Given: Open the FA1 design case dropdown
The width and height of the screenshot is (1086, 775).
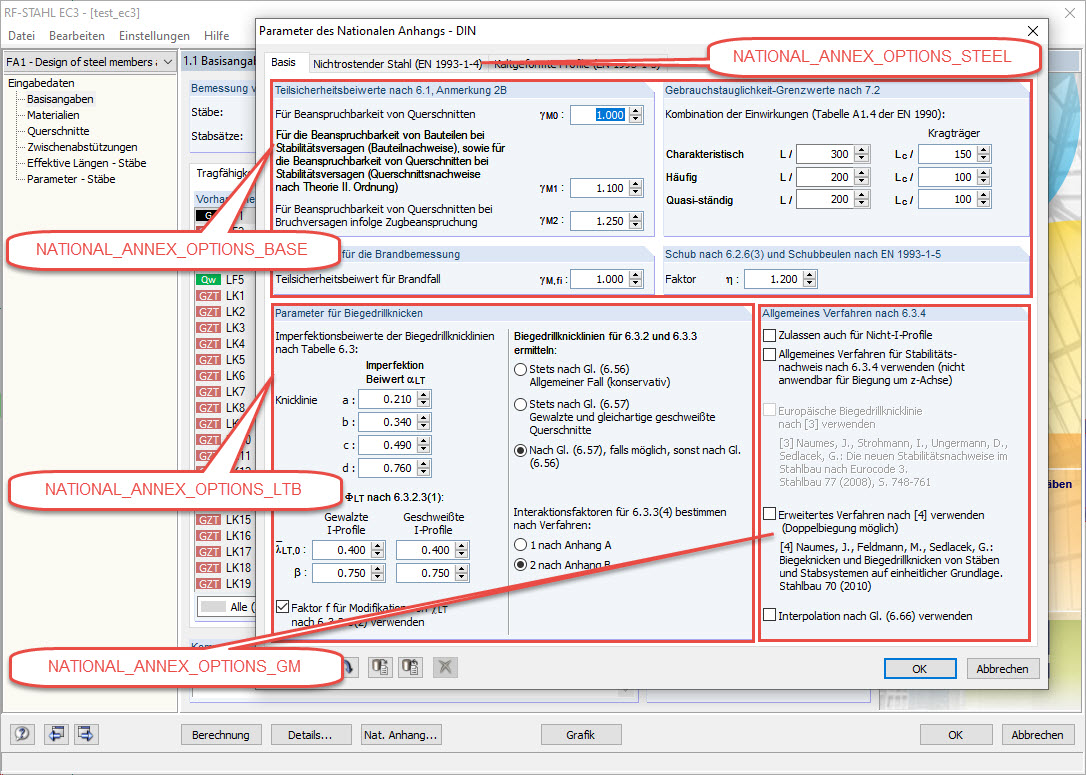Looking at the screenshot, I should pos(169,62).
